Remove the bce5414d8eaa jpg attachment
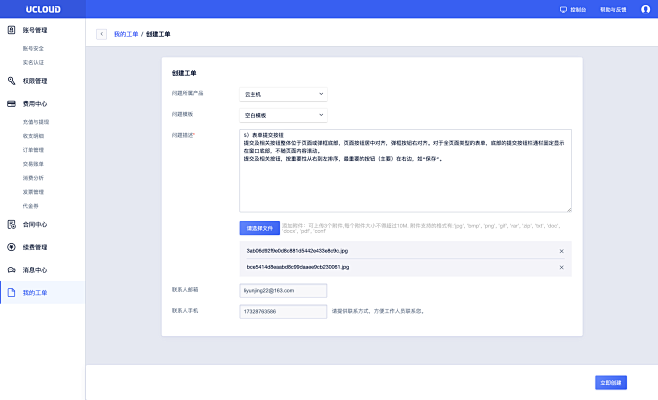658x400 pixels. 561,267
